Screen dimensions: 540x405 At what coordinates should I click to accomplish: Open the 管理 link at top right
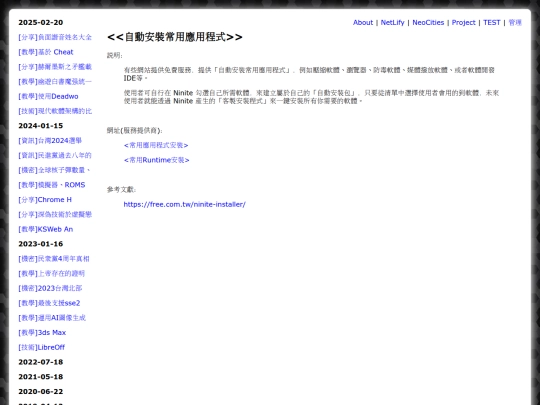515,22
